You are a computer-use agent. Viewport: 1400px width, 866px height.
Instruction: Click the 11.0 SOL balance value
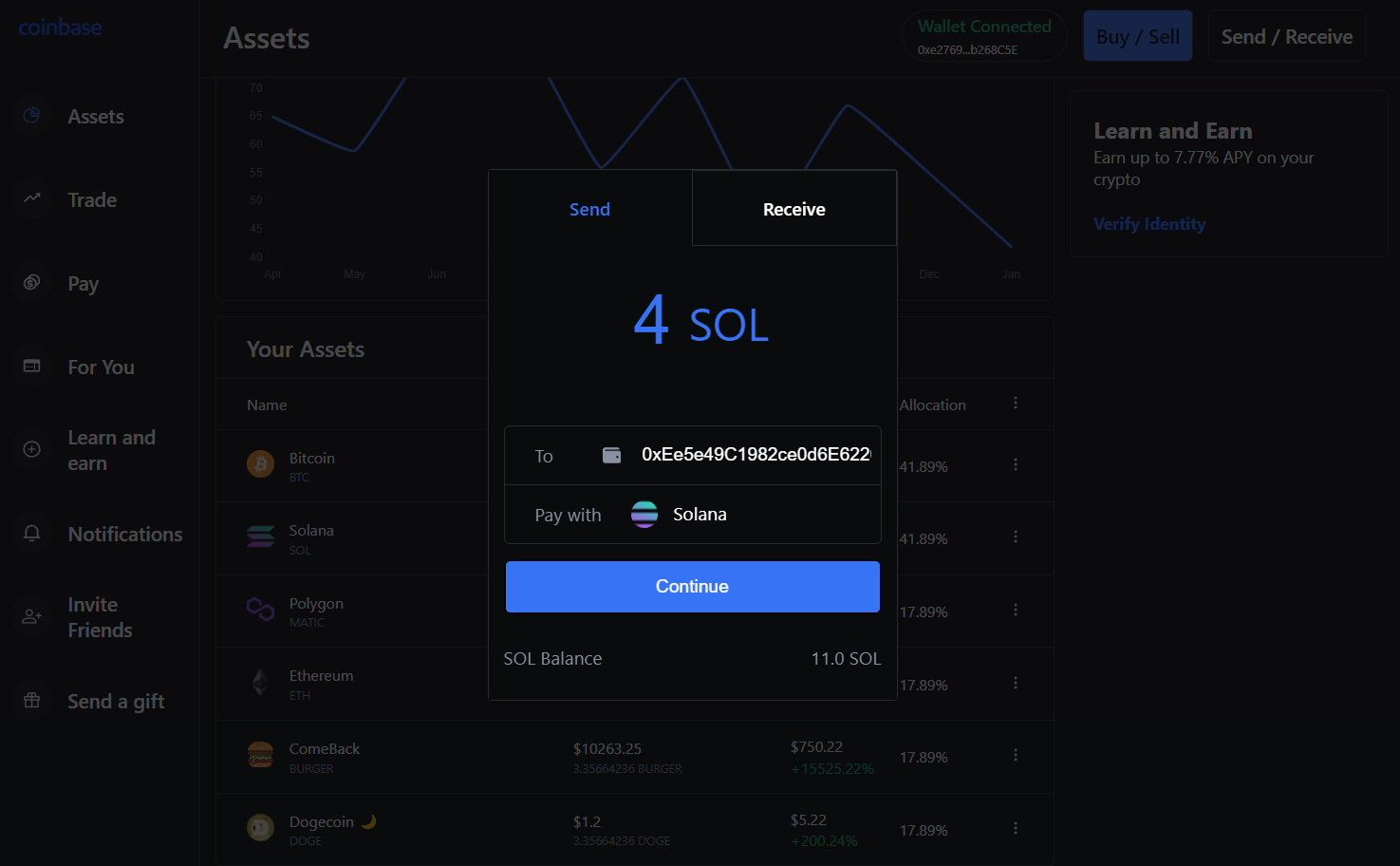pyautogui.click(x=846, y=658)
